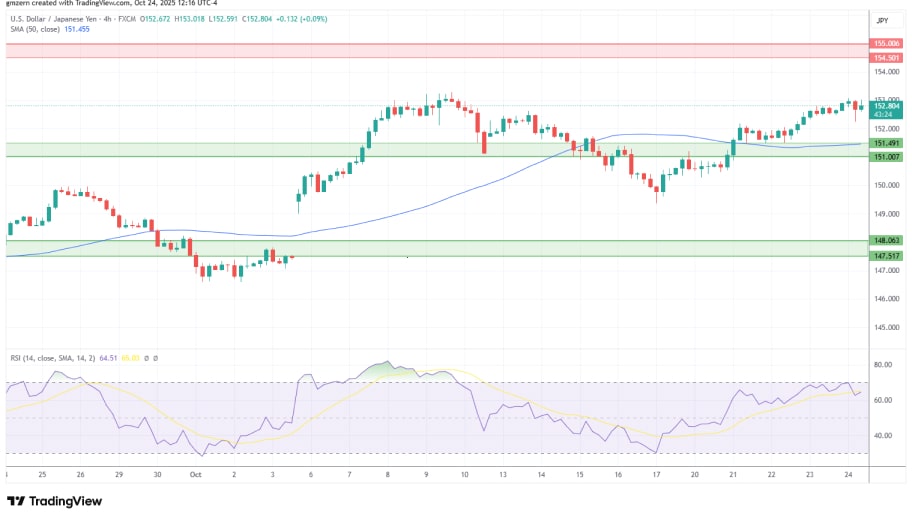The height and width of the screenshot is (513, 912).
Task: Click the 151.007 green price label
Action: click(886, 157)
